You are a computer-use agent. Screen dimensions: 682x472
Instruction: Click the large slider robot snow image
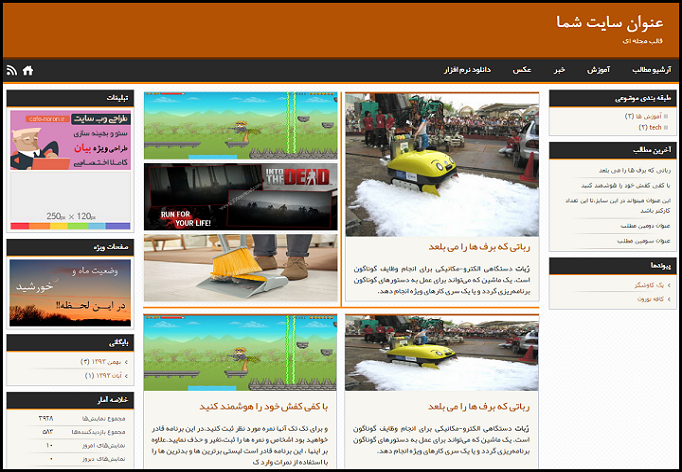click(442, 164)
